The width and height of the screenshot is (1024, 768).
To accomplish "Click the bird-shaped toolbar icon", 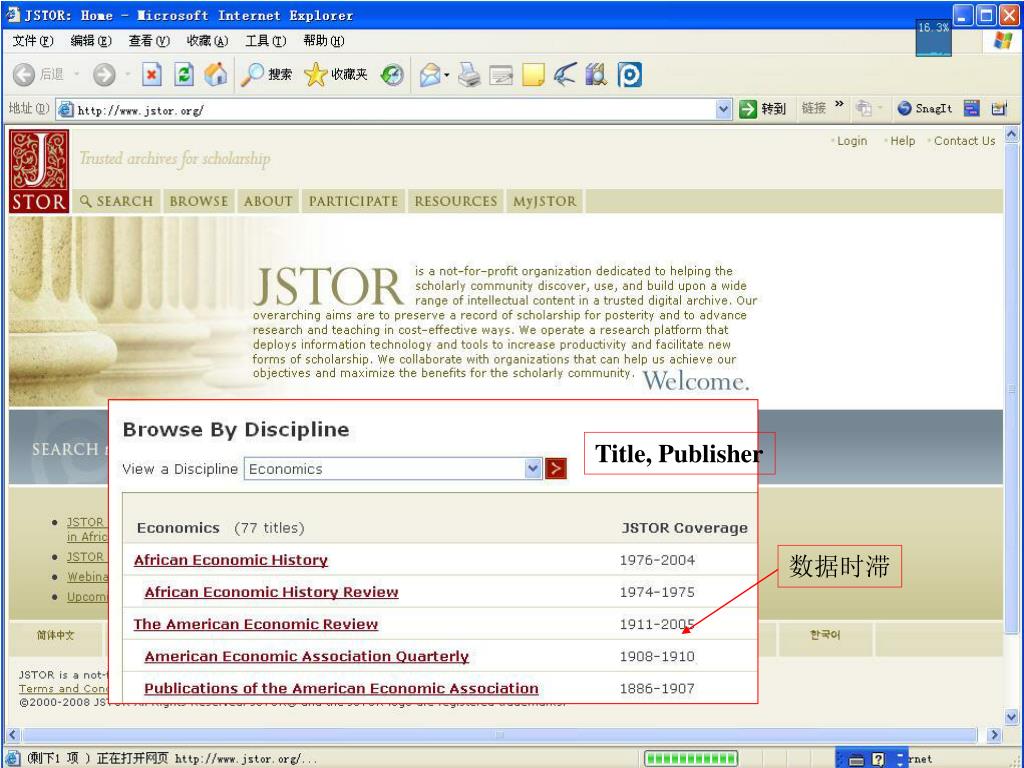I will (x=565, y=74).
